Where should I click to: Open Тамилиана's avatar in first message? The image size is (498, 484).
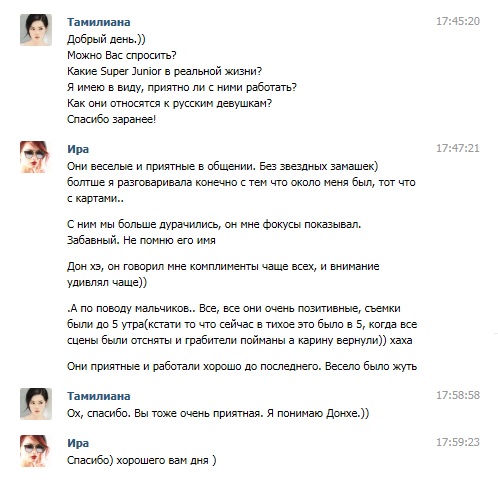[x=36, y=30]
